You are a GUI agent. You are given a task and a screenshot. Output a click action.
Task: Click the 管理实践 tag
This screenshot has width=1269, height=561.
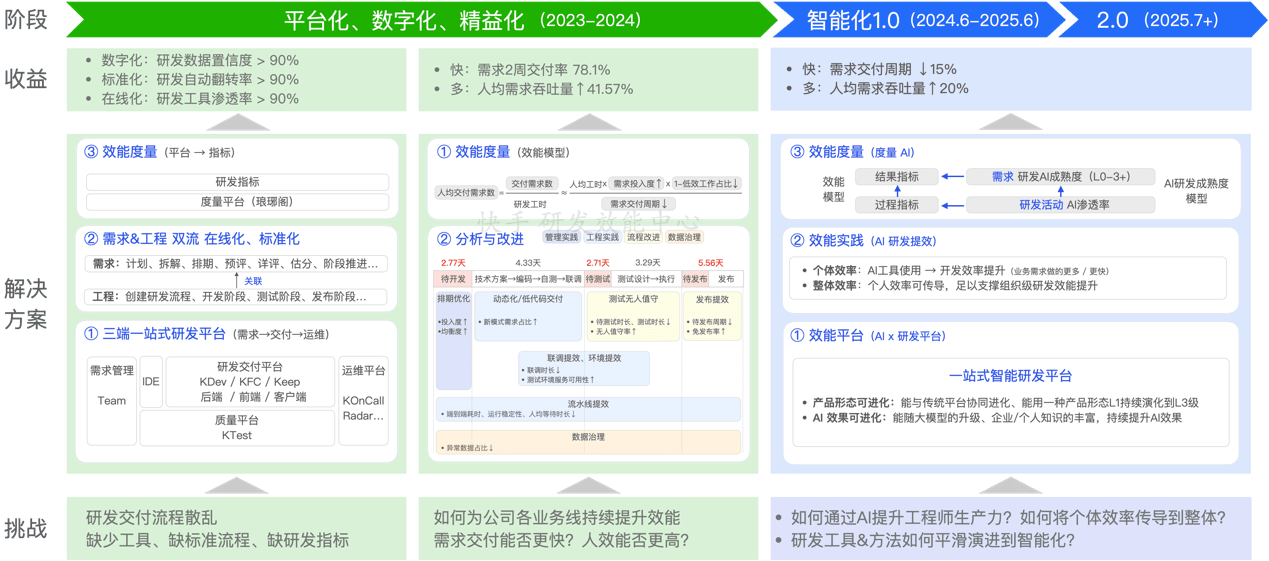(561, 238)
